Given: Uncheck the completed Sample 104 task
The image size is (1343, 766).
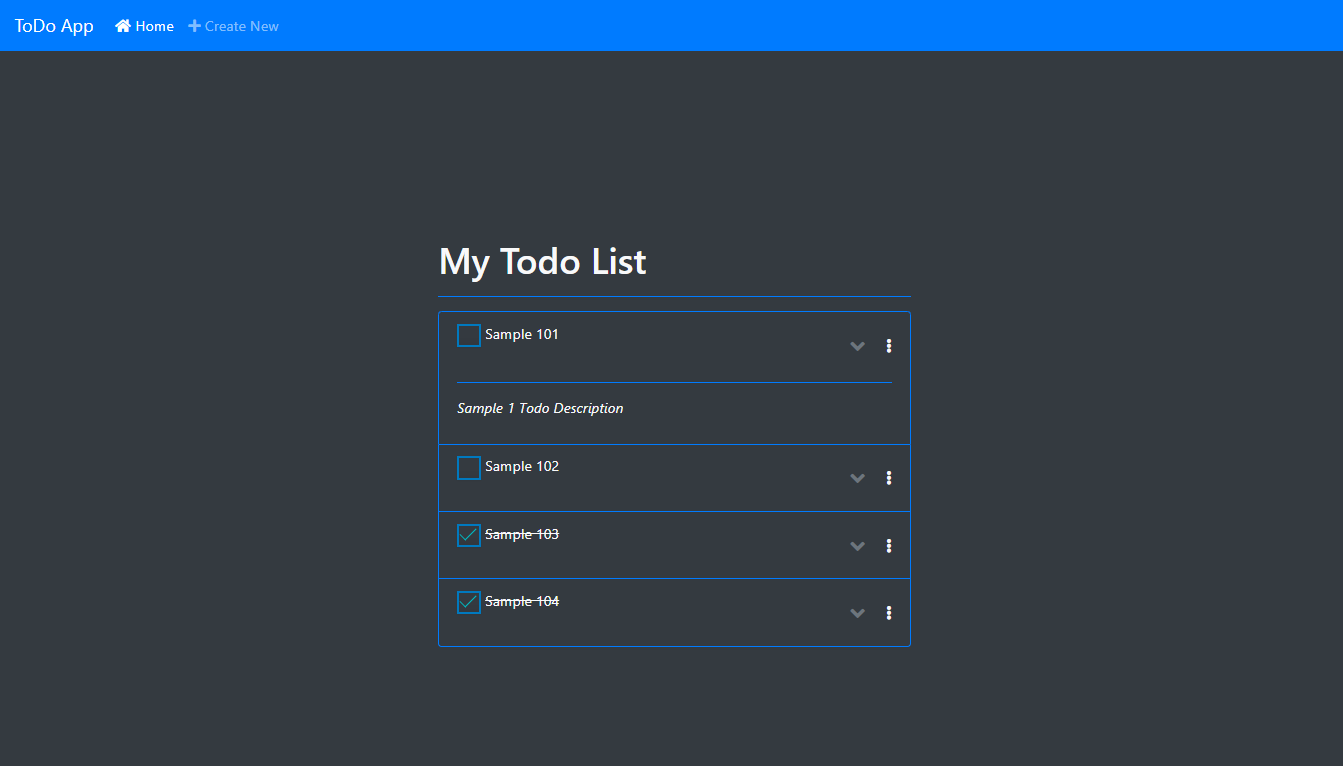Looking at the screenshot, I should pos(468,601).
